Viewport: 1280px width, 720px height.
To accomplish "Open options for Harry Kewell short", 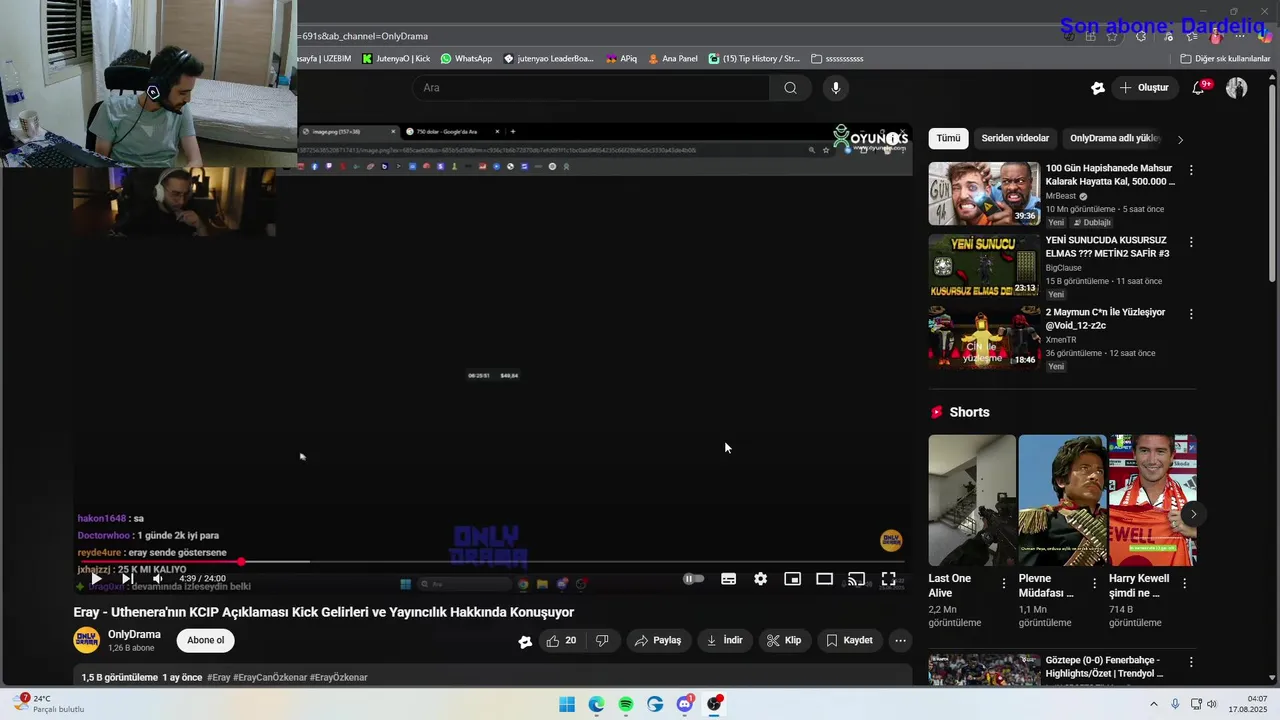I will (1185, 582).
